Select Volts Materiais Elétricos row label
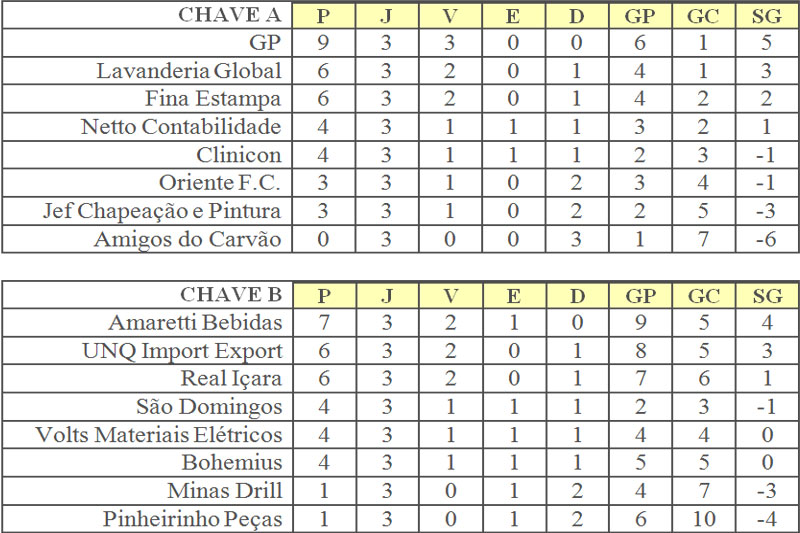800x533 pixels. pos(159,435)
